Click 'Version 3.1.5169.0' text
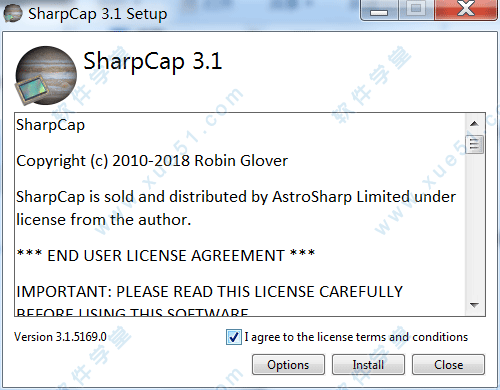Viewport: 500px width, 390px height. pos(60,337)
